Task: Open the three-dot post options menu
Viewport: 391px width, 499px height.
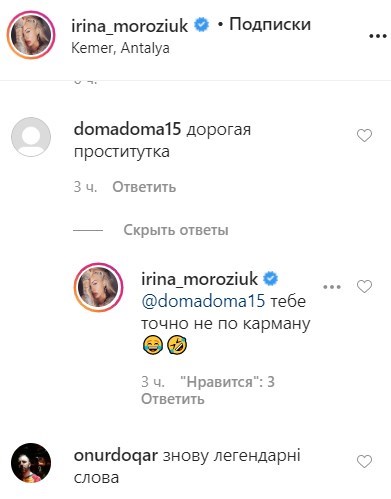Action: coord(378,36)
